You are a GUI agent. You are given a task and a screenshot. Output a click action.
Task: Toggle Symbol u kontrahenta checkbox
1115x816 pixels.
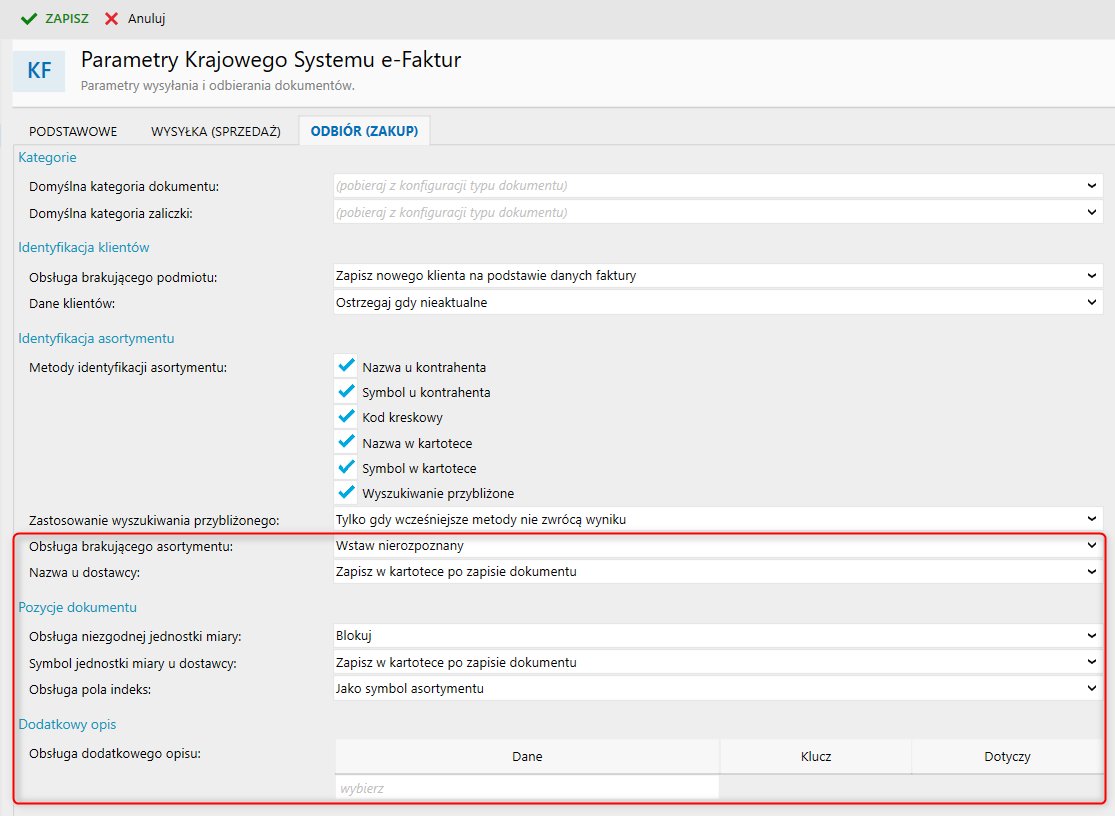pyautogui.click(x=347, y=391)
